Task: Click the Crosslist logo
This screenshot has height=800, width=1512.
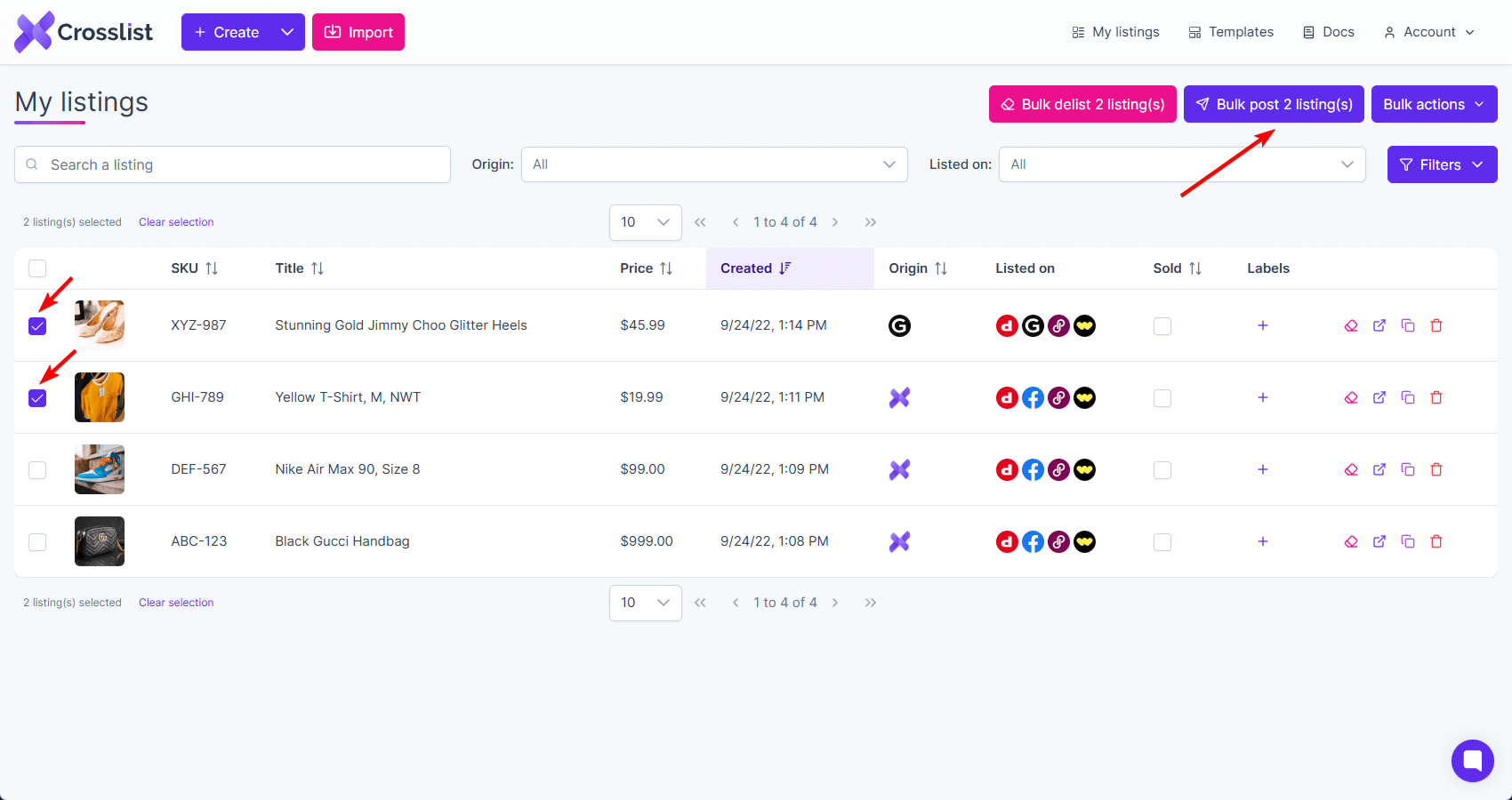Action: click(x=84, y=32)
